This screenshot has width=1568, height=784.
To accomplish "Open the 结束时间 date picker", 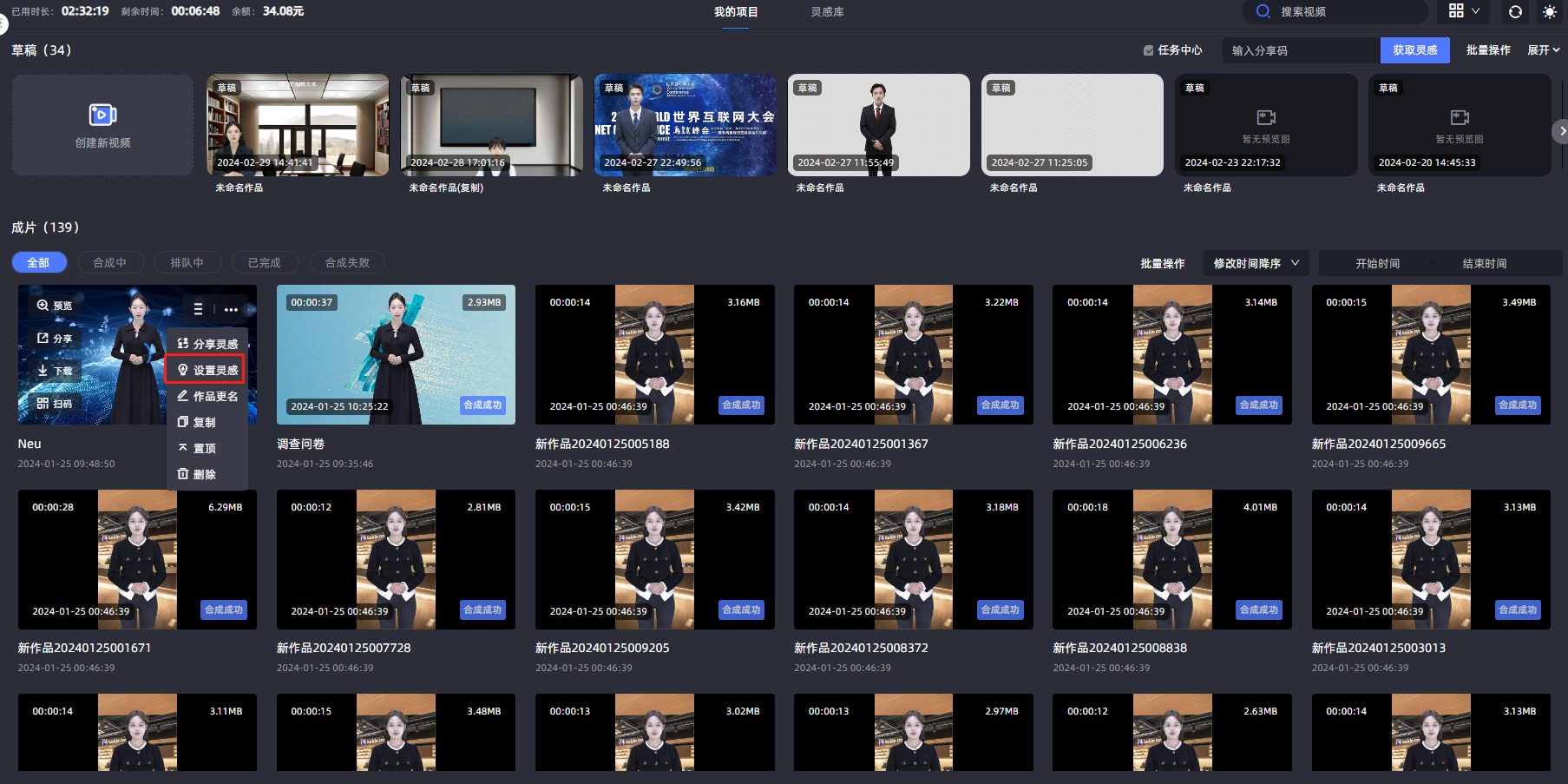I will (1484, 263).
